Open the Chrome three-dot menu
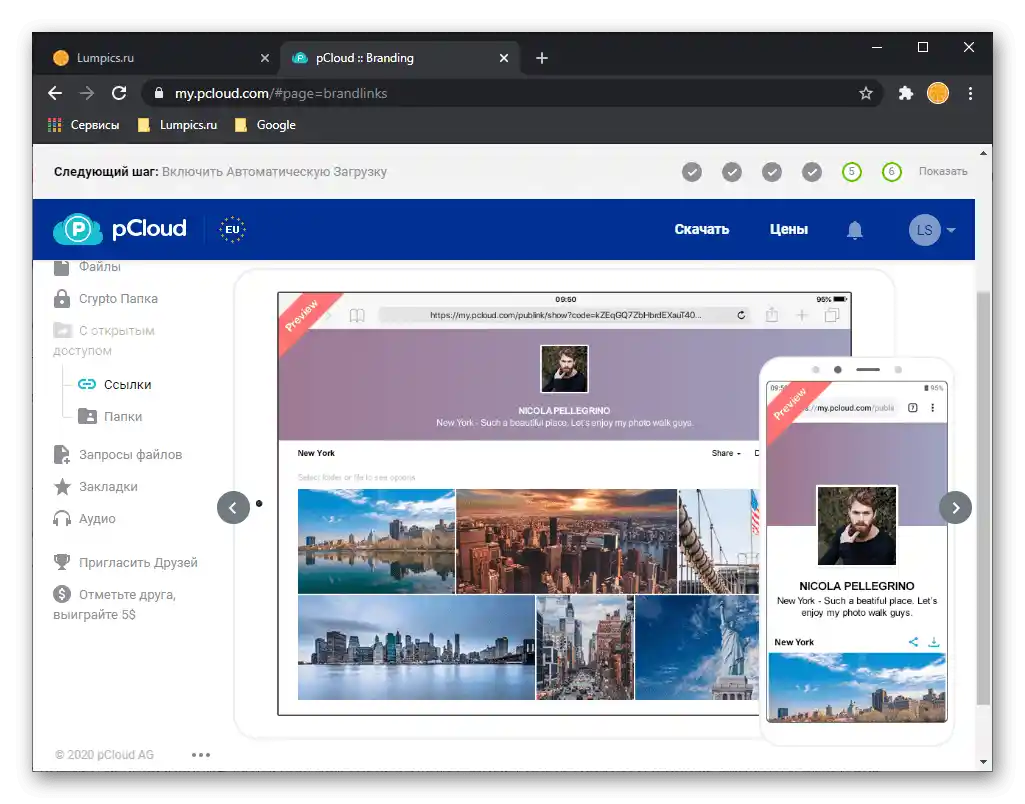Viewport: 1025px width, 804px height. [971, 93]
